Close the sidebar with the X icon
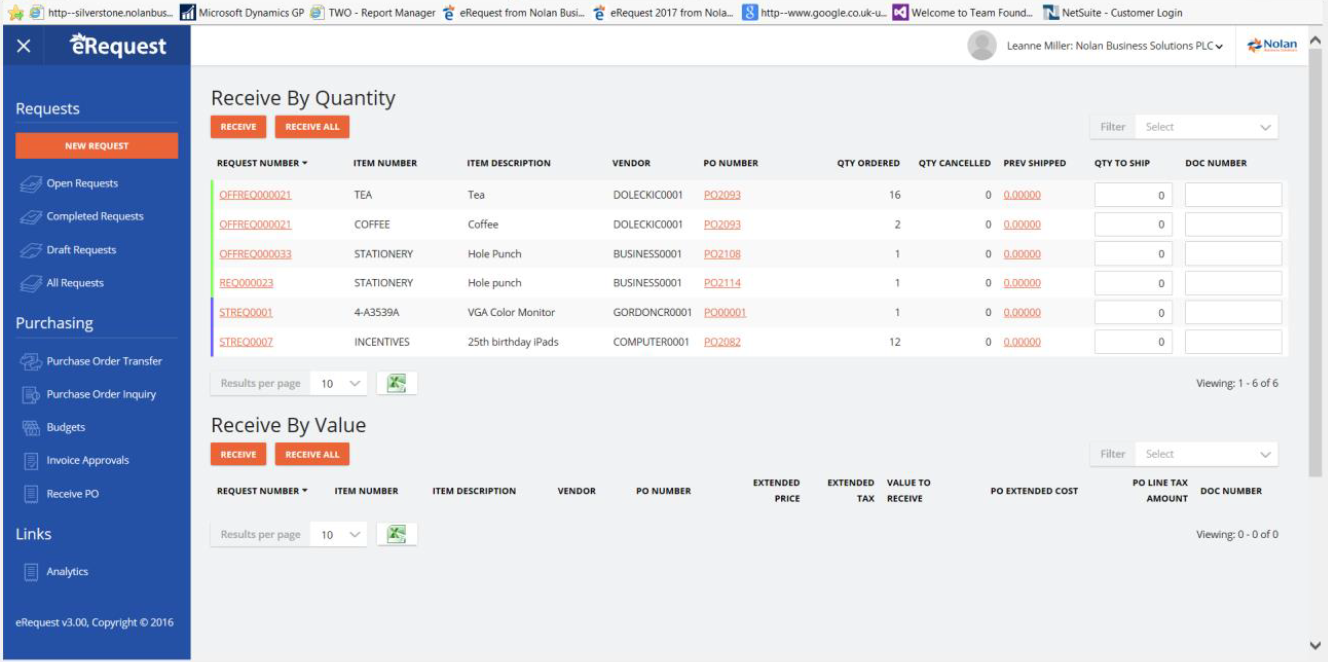The image size is (1328, 662). 24,46
